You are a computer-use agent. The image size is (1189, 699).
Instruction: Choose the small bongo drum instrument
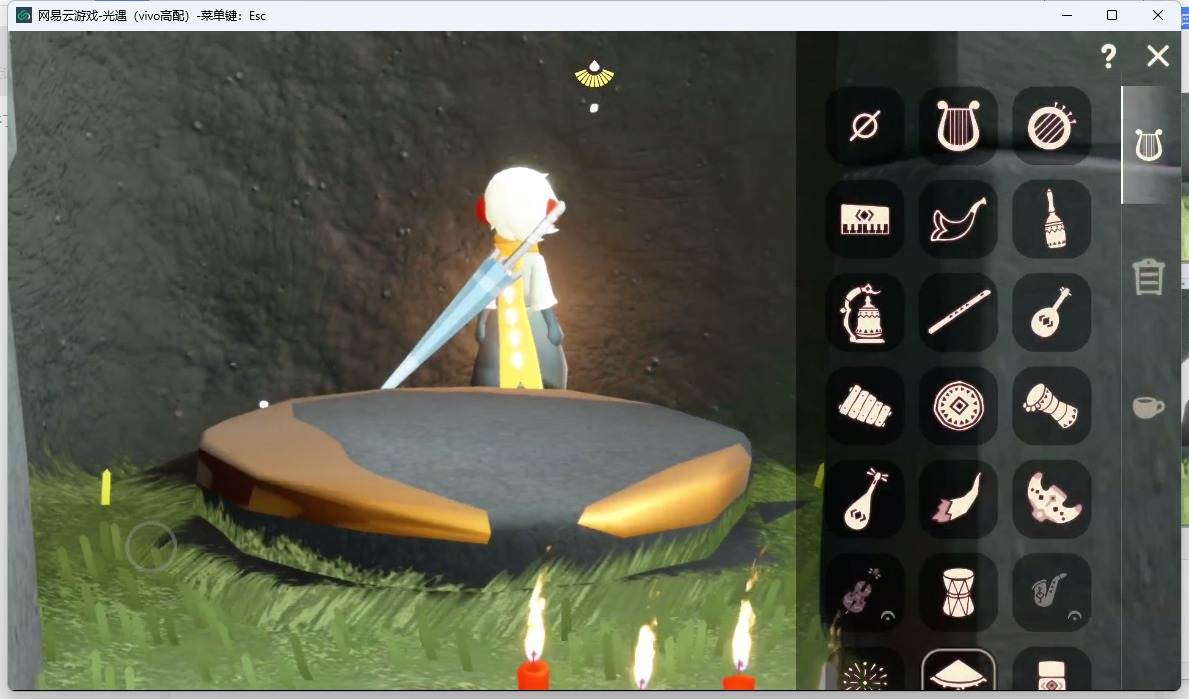(x=1051, y=406)
